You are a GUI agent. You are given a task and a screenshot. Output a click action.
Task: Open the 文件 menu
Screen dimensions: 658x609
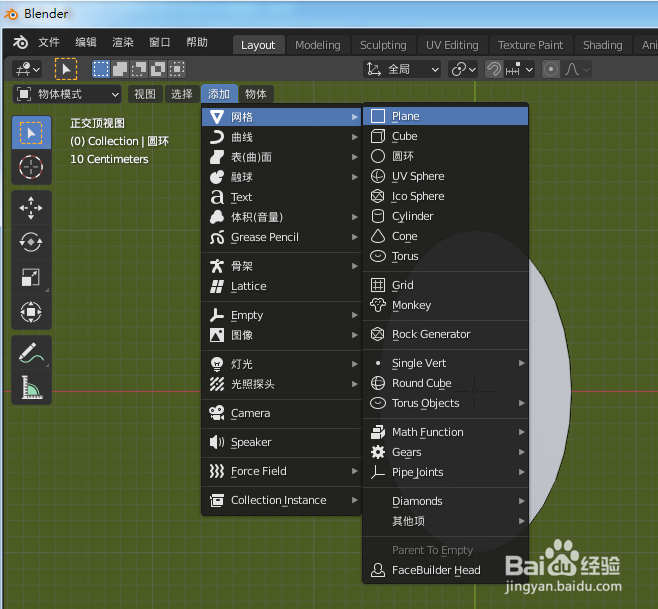(49, 42)
